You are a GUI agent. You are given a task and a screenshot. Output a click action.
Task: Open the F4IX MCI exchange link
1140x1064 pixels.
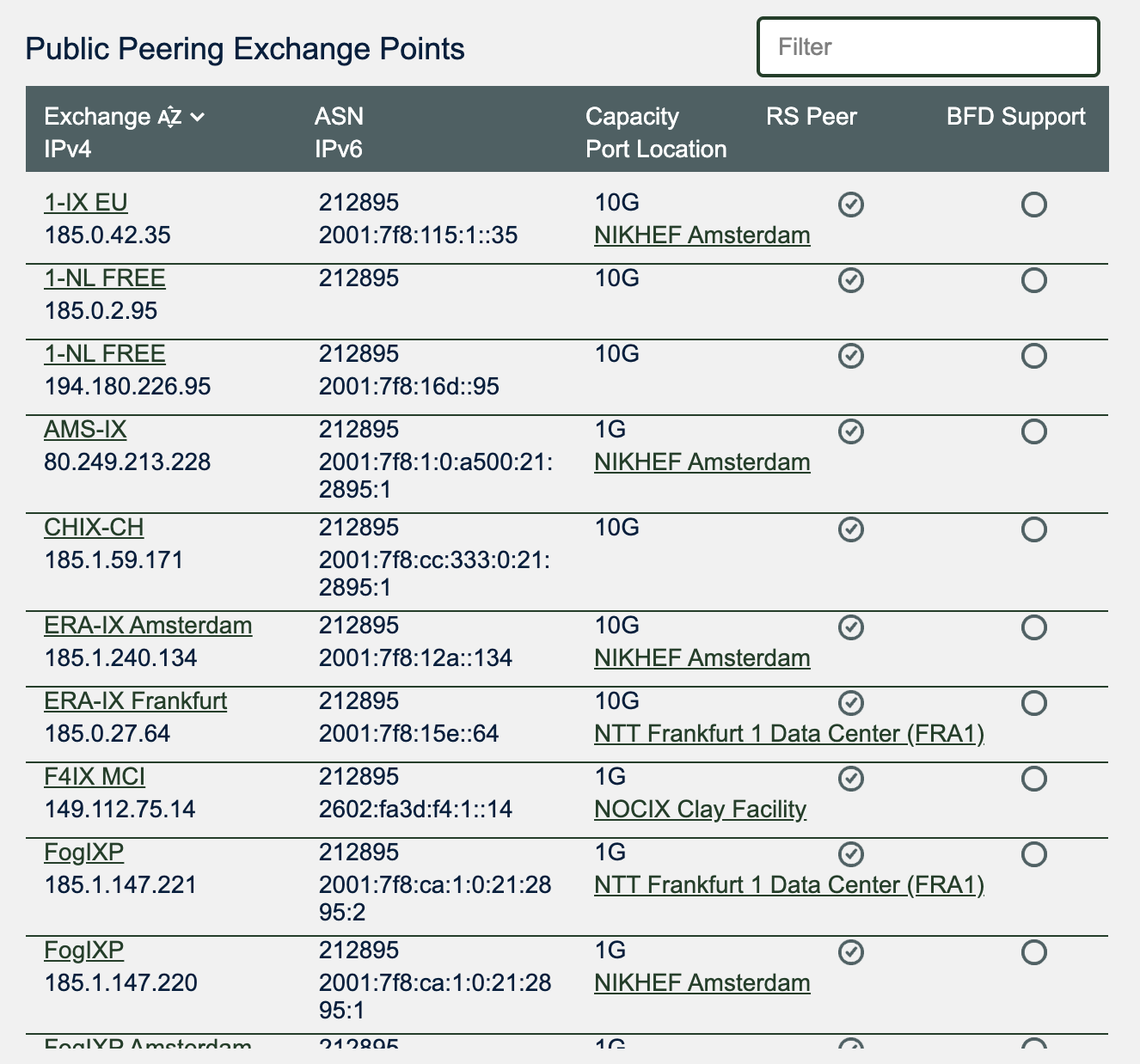click(95, 776)
